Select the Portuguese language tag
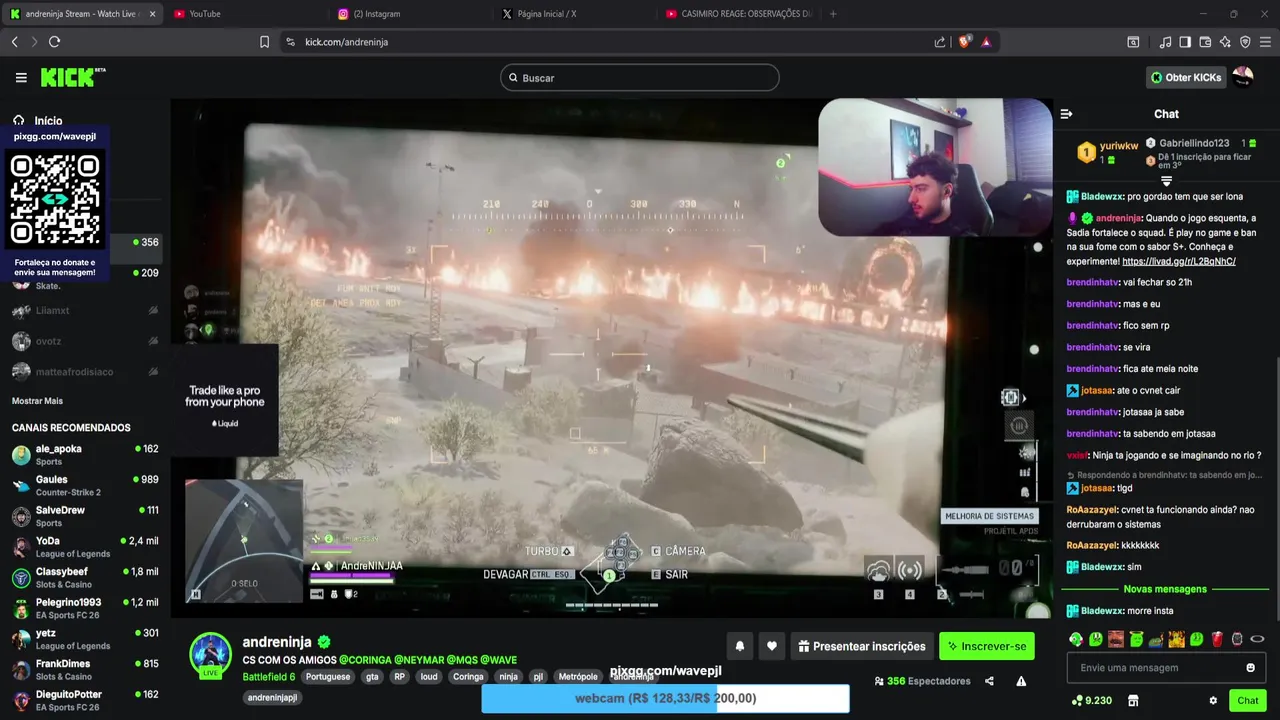Screen dimensions: 1280x720 [328, 677]
